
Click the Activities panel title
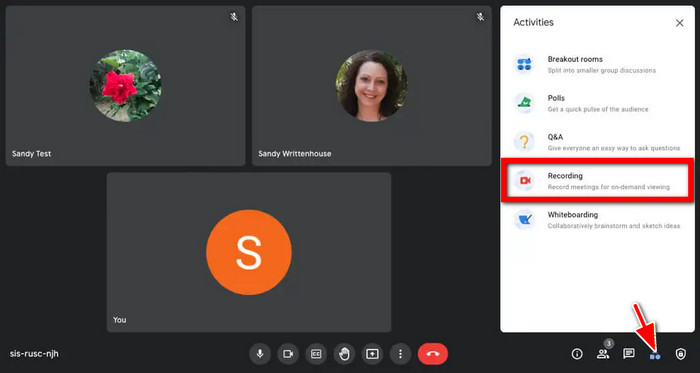(533, 22)
